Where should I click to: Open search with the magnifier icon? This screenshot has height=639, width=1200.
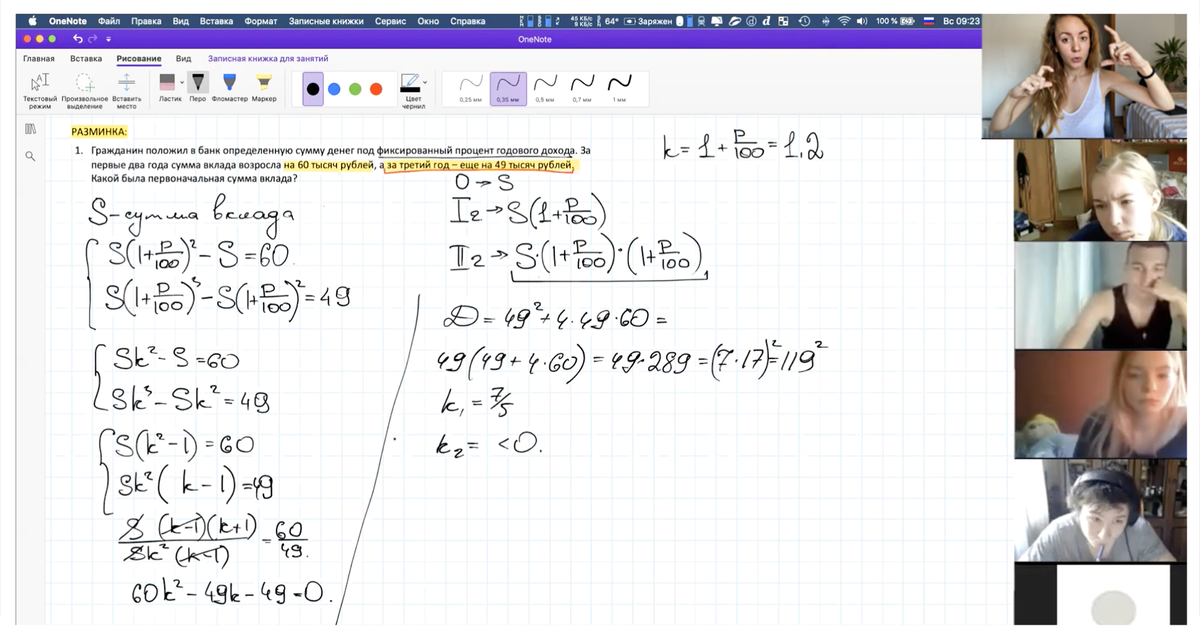click(x=30, y=156)
